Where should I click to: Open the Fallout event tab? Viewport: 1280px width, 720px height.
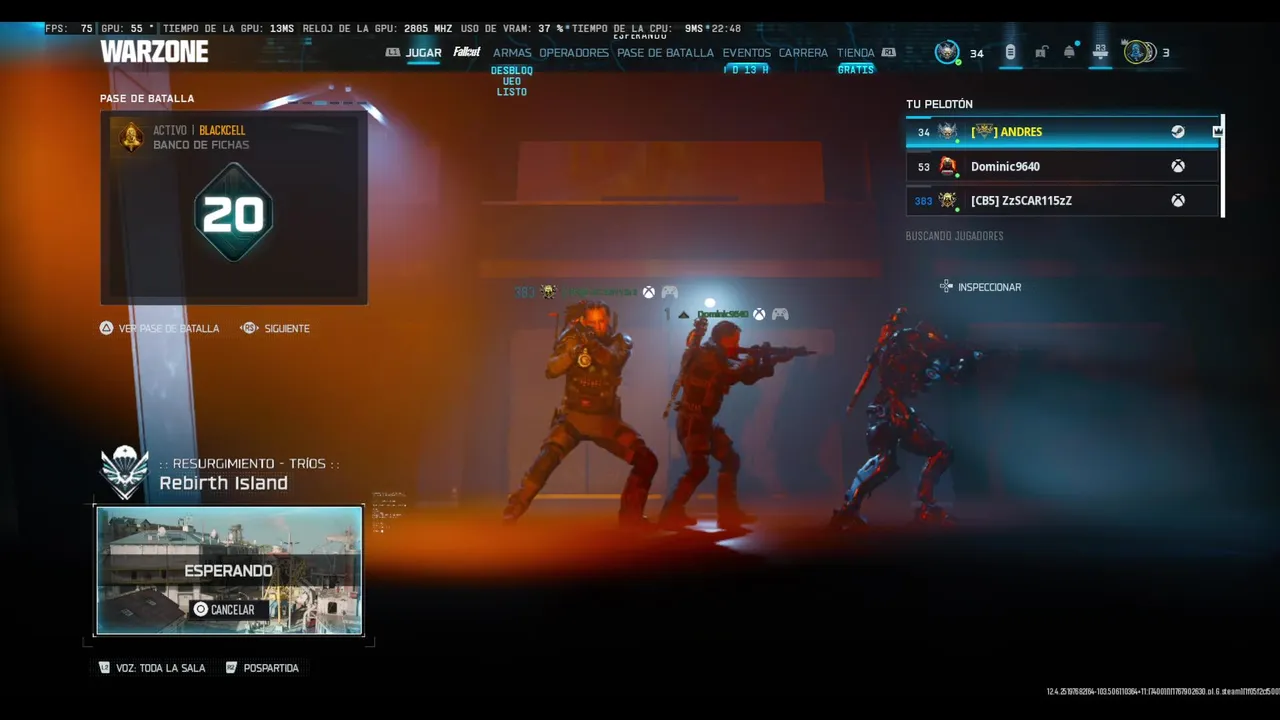pos(466,52)
